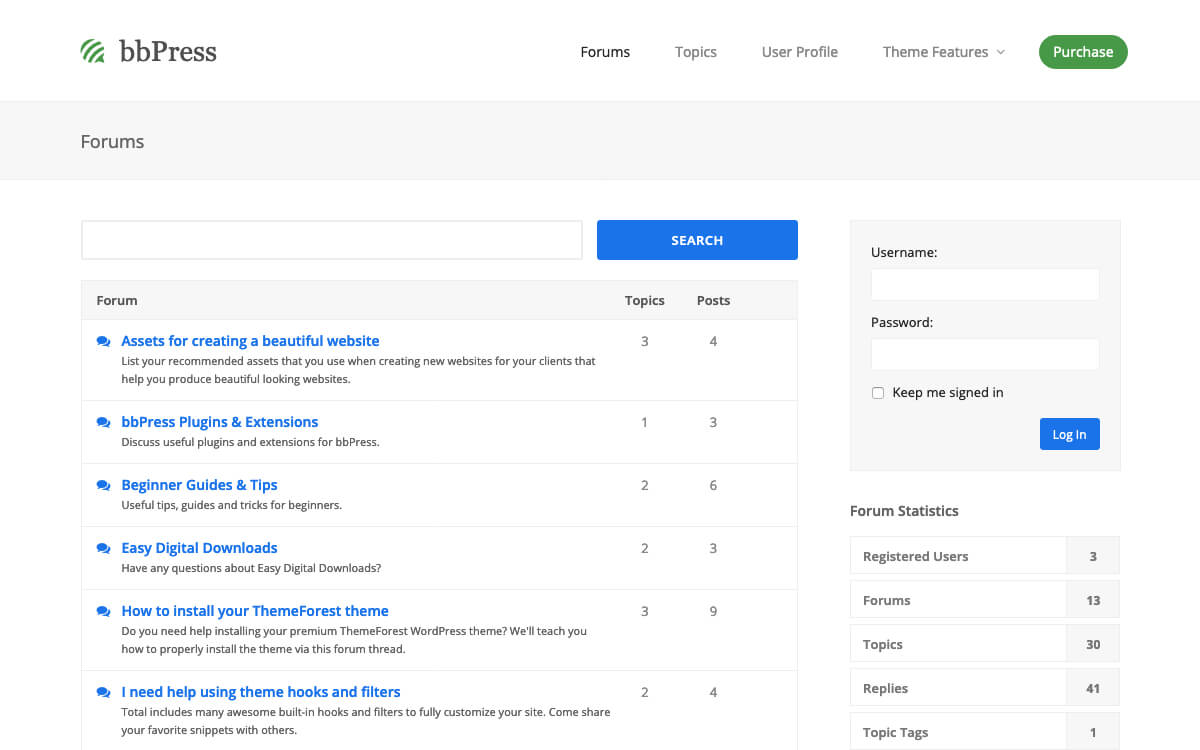
Task: Click into the Username input field
Action: coord(984,284)
